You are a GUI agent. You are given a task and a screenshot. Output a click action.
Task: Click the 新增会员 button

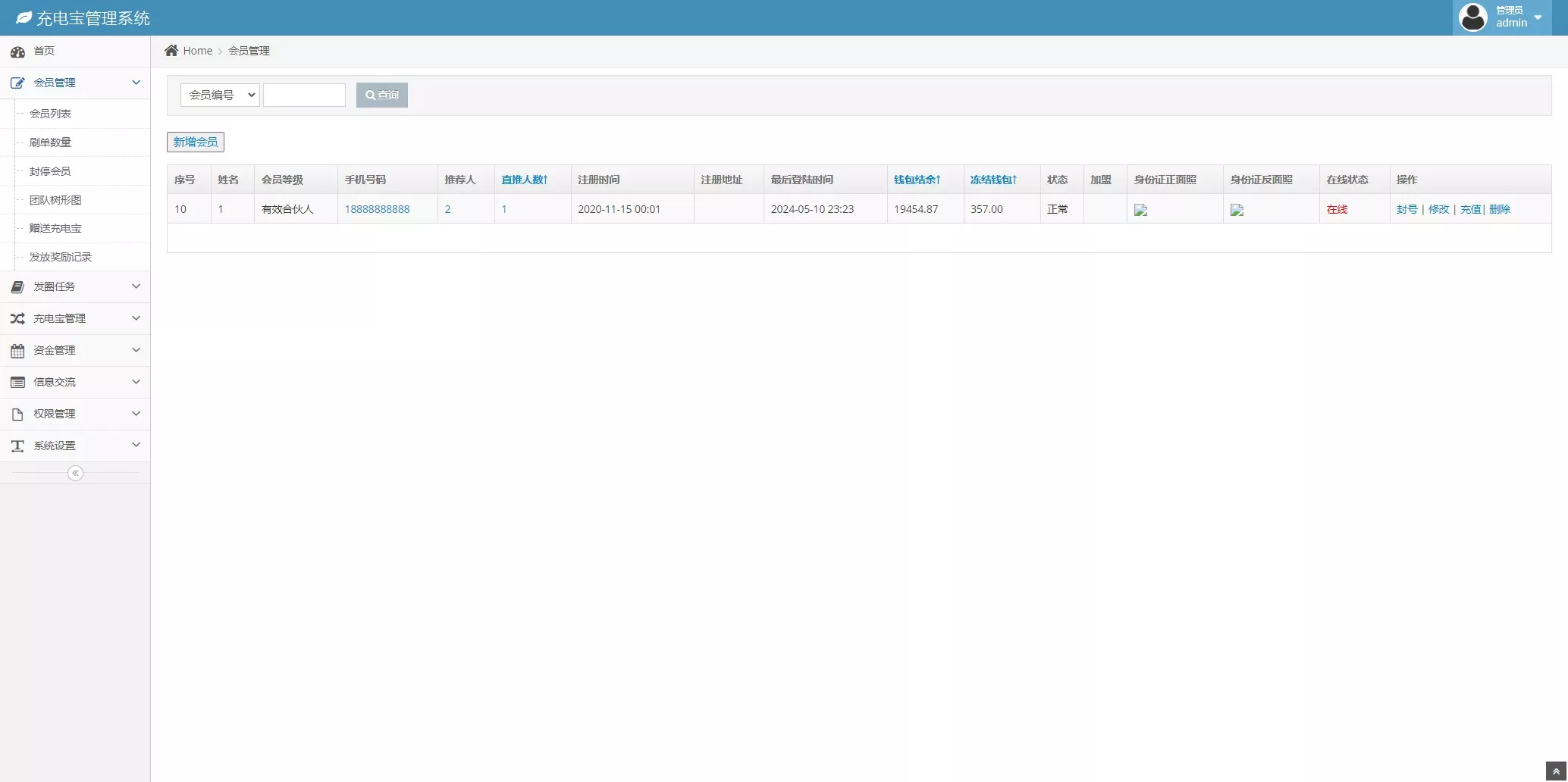[x=195, y=142]
